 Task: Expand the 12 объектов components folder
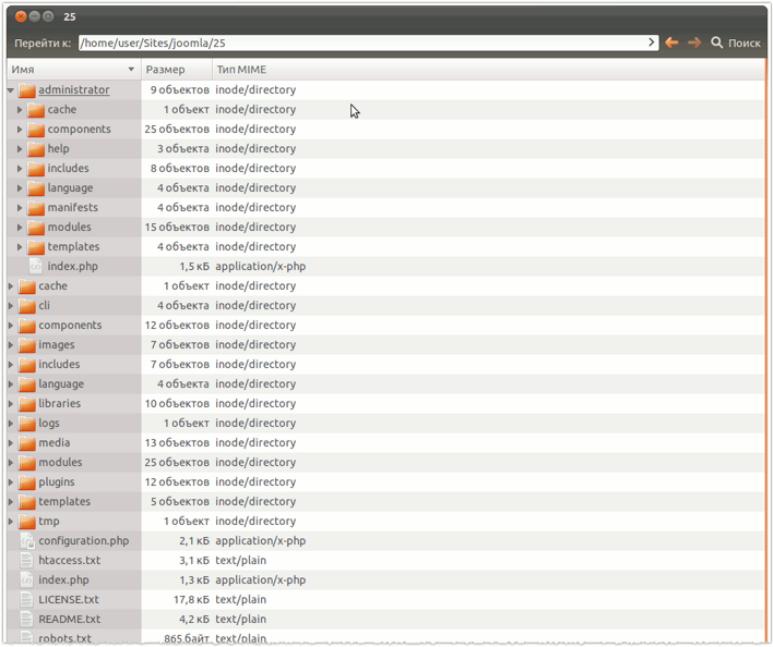(x=10, y=325)
